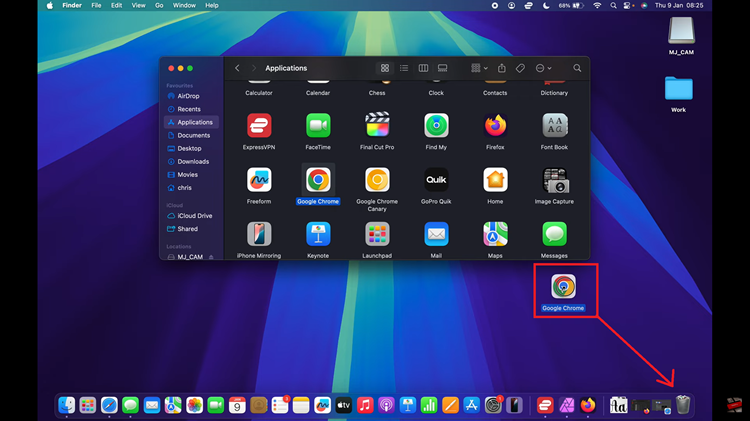Click the Finder window search button
Viewport: 750px width, 421px height.
[577, 68]
